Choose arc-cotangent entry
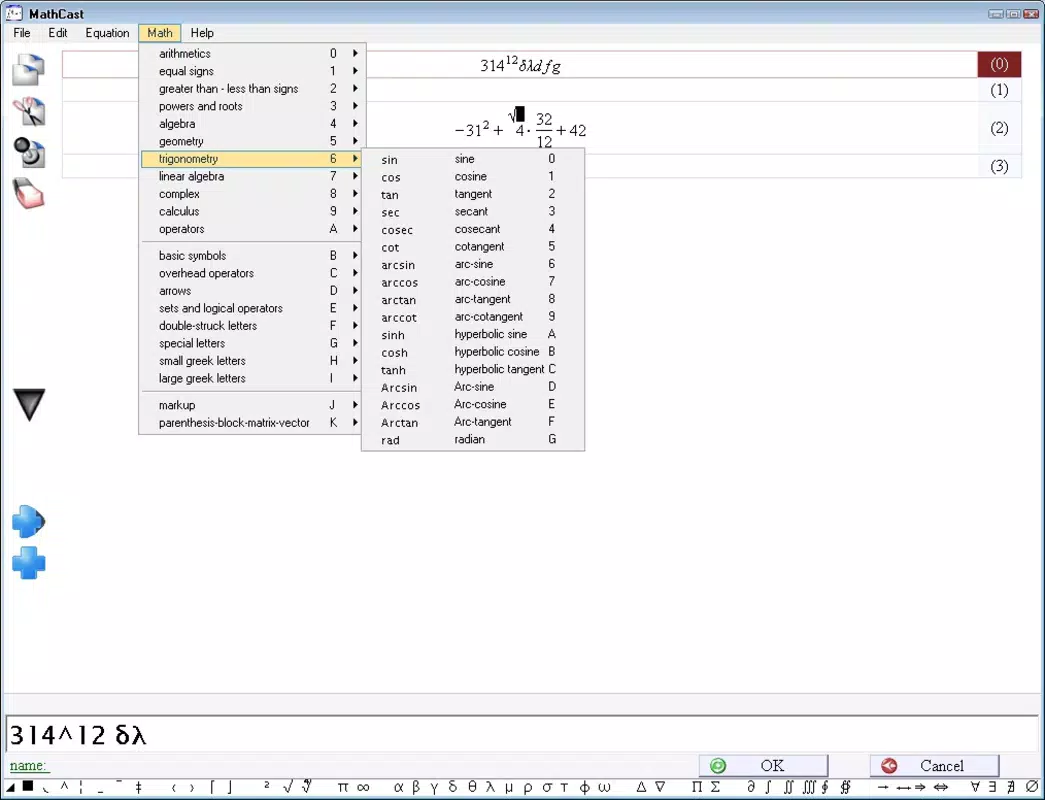1045x800 pixels. (x=473, y=317)
